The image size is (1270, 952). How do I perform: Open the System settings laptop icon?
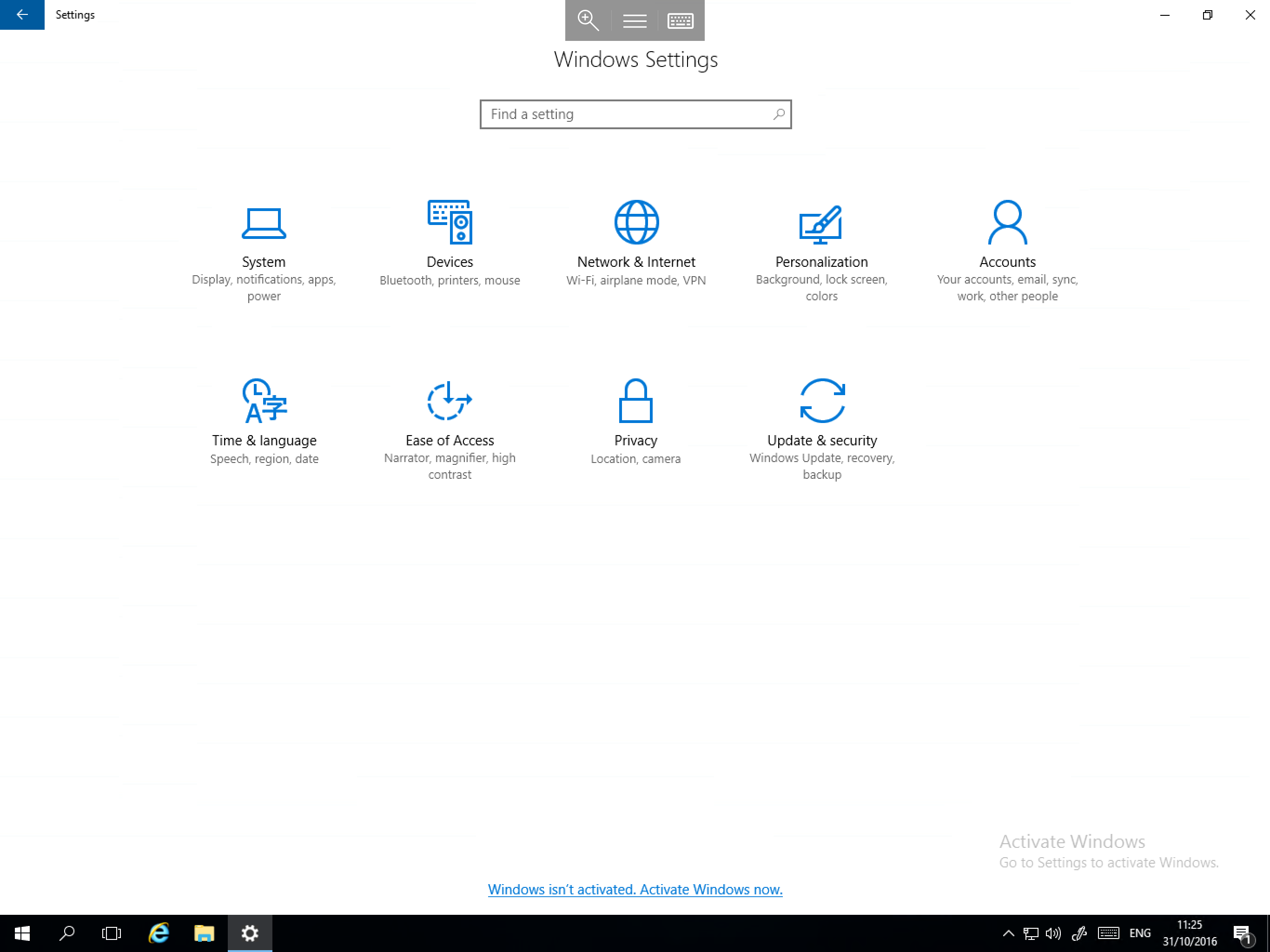pos(264,223)
